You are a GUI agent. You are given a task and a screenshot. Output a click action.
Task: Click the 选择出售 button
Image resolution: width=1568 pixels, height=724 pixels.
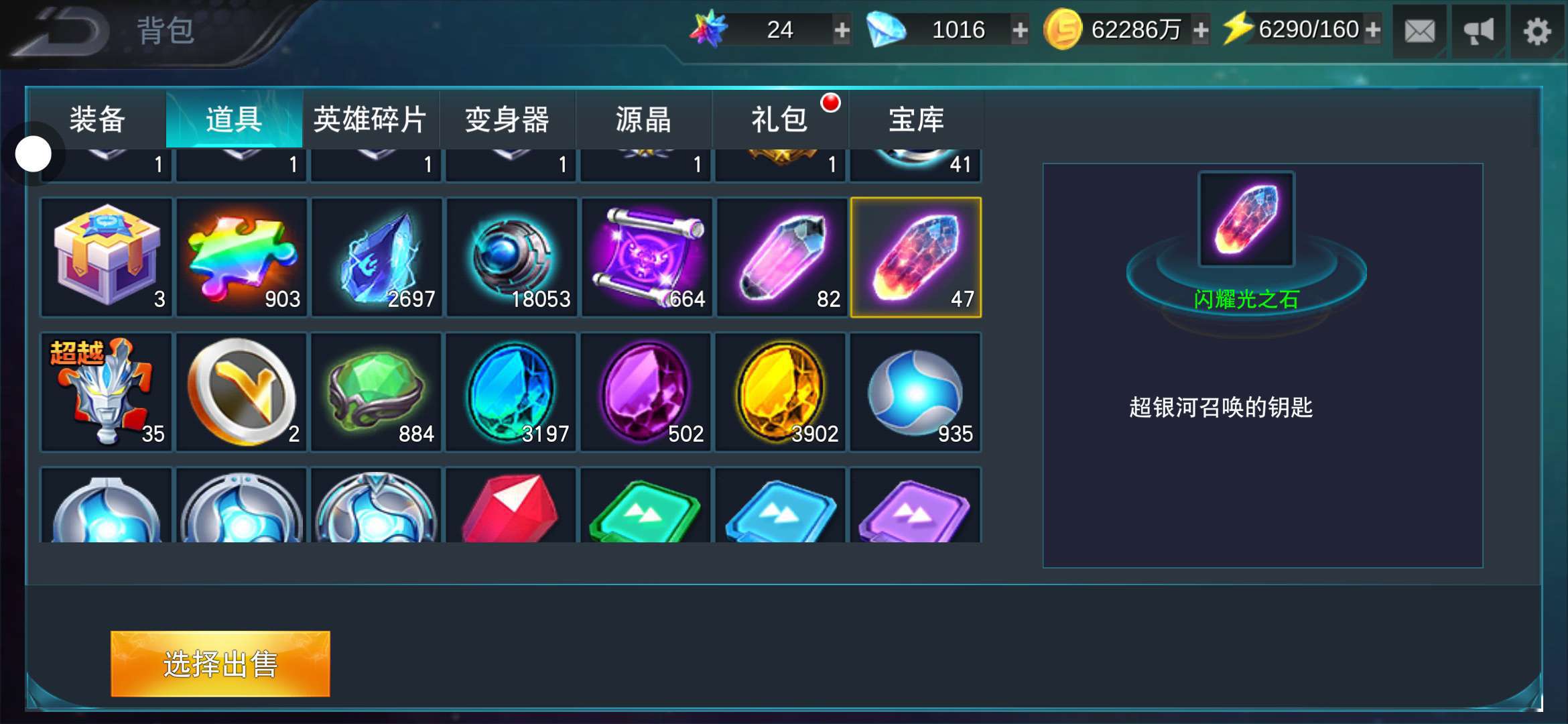coord(220,664)
